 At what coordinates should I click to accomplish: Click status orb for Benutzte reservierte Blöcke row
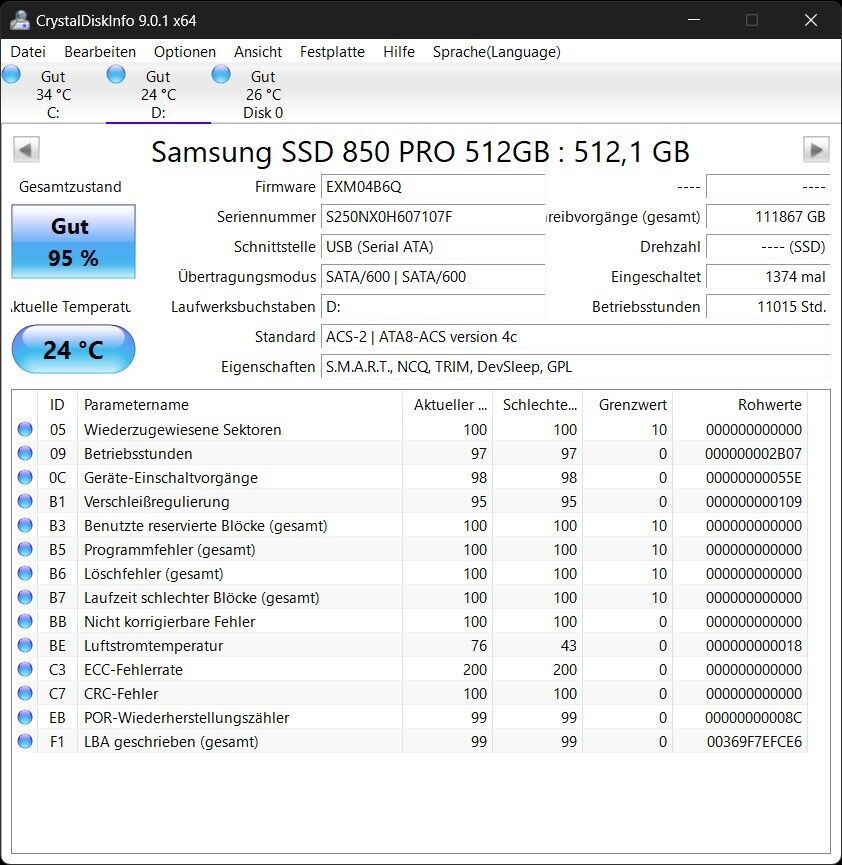[x=25, y=525]
